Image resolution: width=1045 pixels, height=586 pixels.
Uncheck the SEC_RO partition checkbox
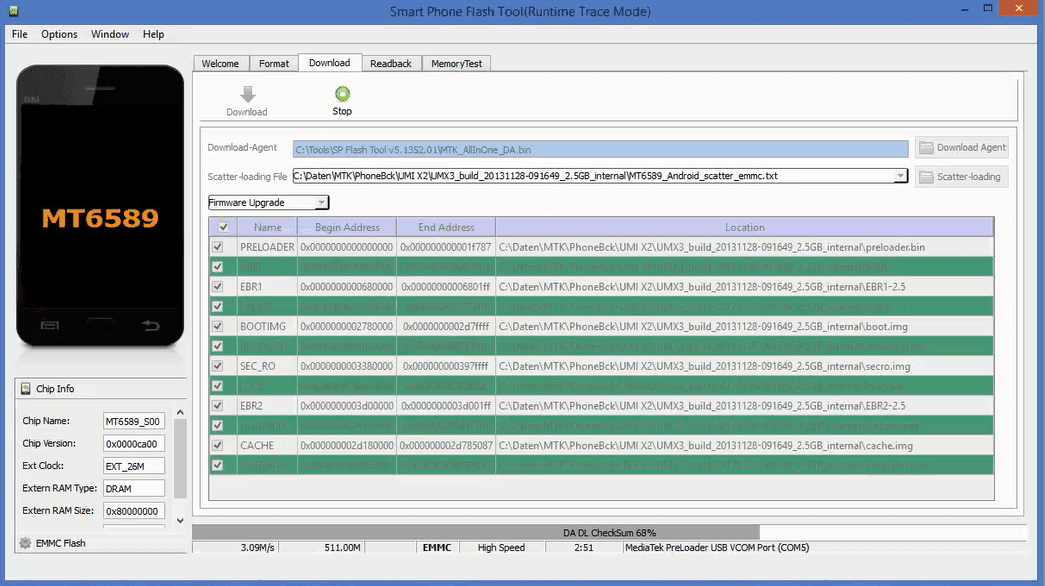(x=217, y=366)
